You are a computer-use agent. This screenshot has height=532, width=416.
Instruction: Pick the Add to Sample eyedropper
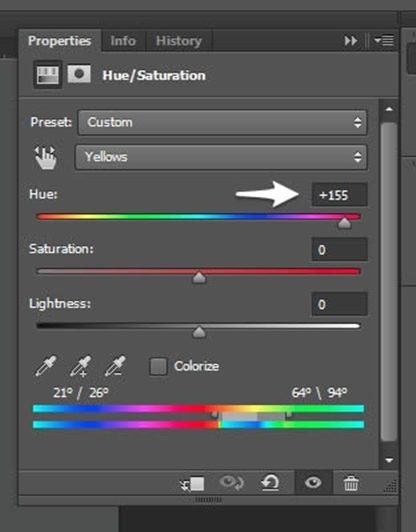(80, 366)
